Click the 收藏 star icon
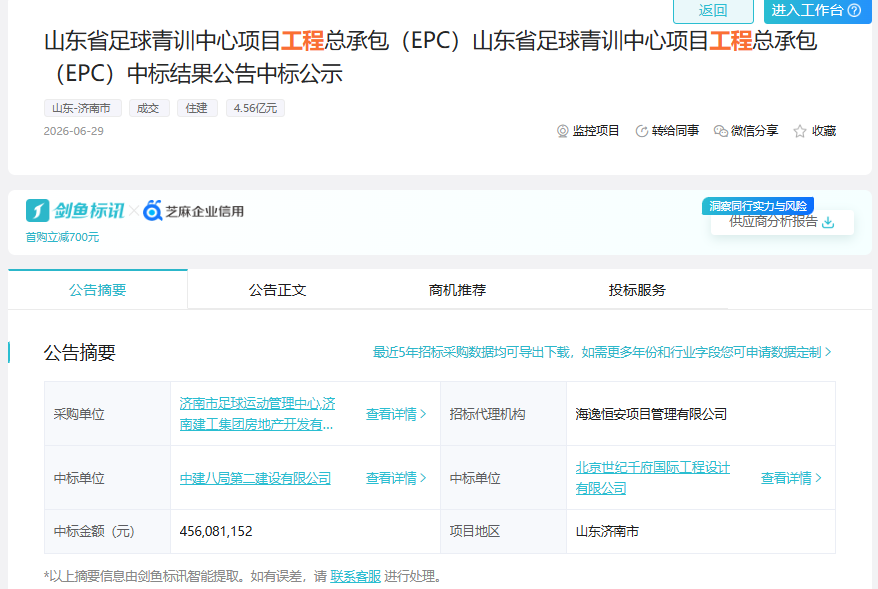This screenshot has width=878, height=589. 800,131
